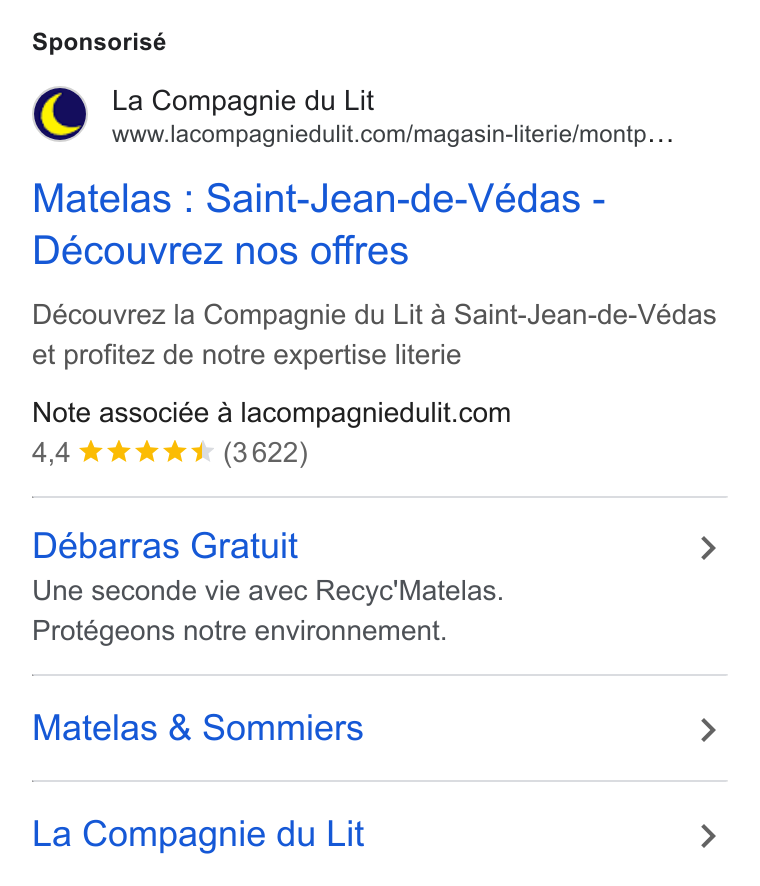Open La Compagnie du Lit bottom sitelink
This screenshot has width=760, height=886.
[x=198, y=834]
